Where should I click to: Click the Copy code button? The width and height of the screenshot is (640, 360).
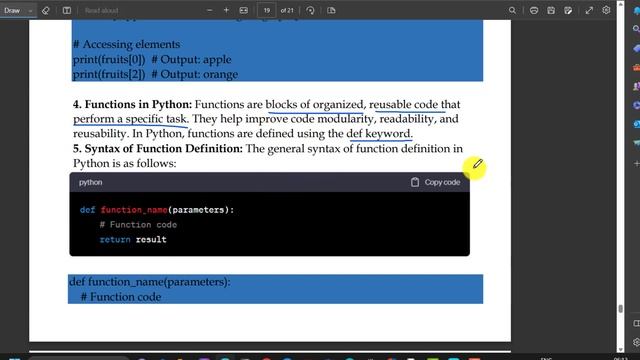(x=436, y=182)
